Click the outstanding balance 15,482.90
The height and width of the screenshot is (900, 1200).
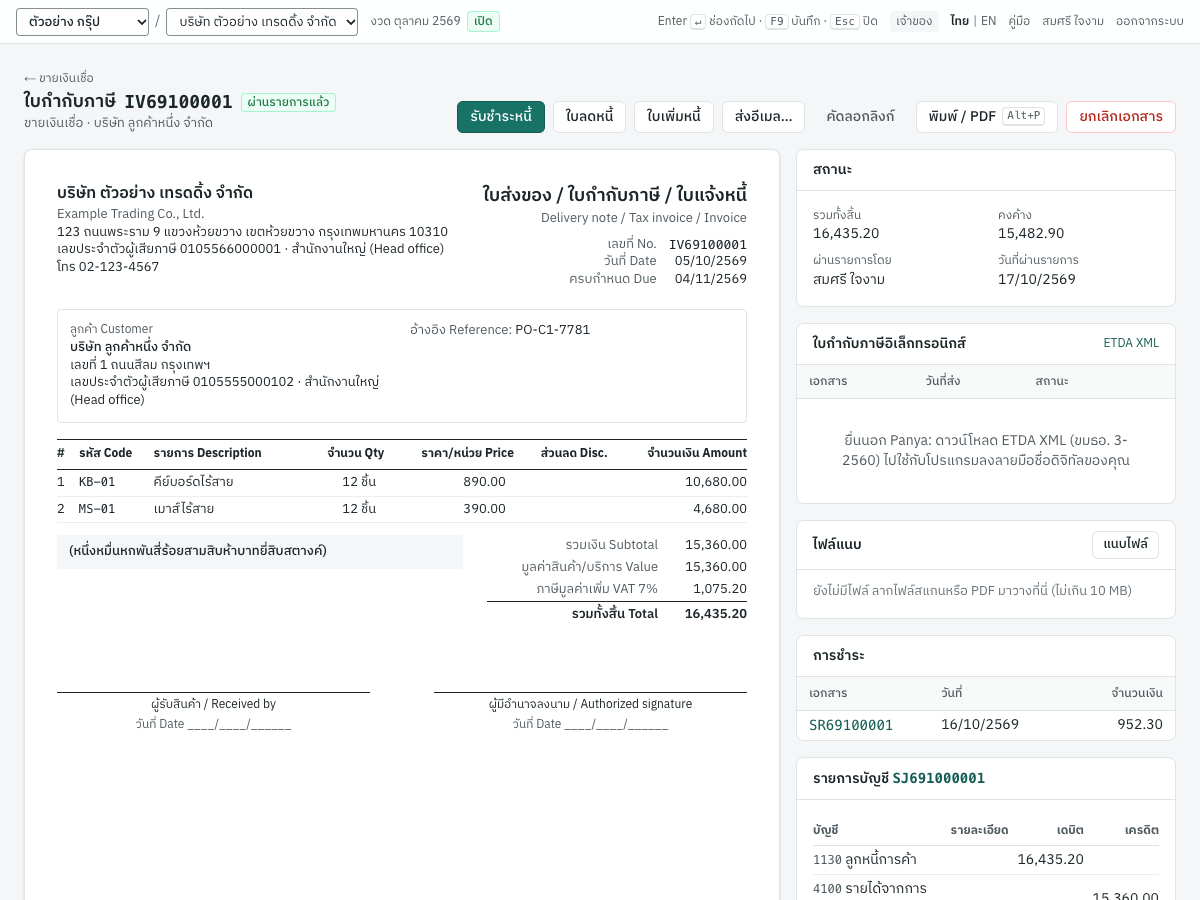tap(1031, 233)
